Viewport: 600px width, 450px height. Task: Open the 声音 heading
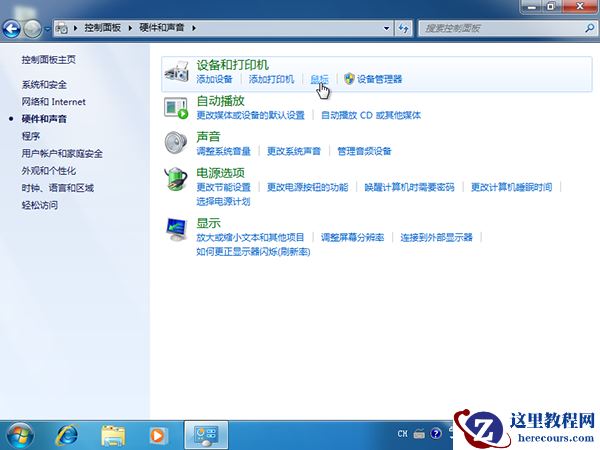(x=209, y=137)
